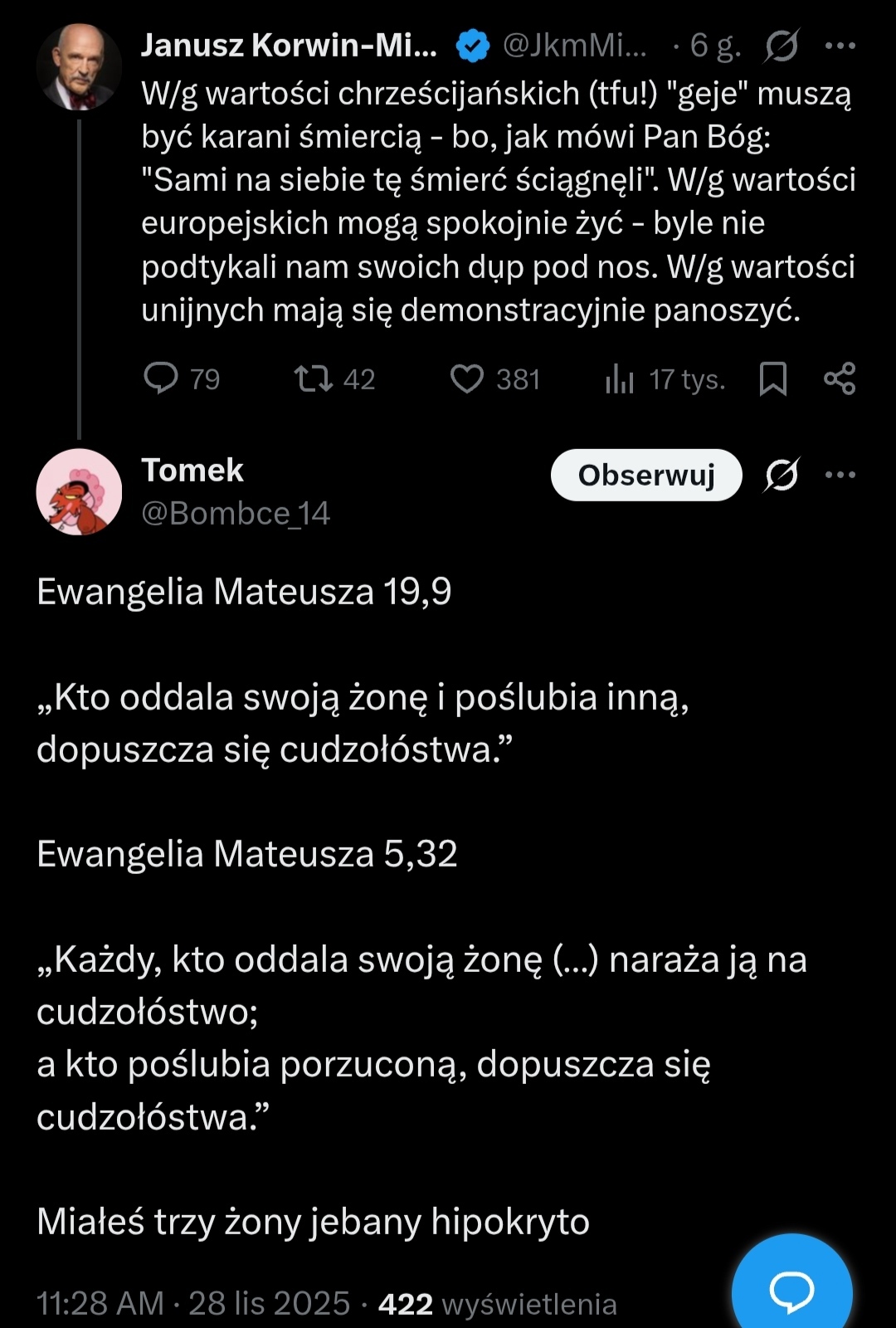Image resolution: width=896 pixels, height=1328 pixels.
Task: Like the post with 381 hearts
Action: coord(467,378)
